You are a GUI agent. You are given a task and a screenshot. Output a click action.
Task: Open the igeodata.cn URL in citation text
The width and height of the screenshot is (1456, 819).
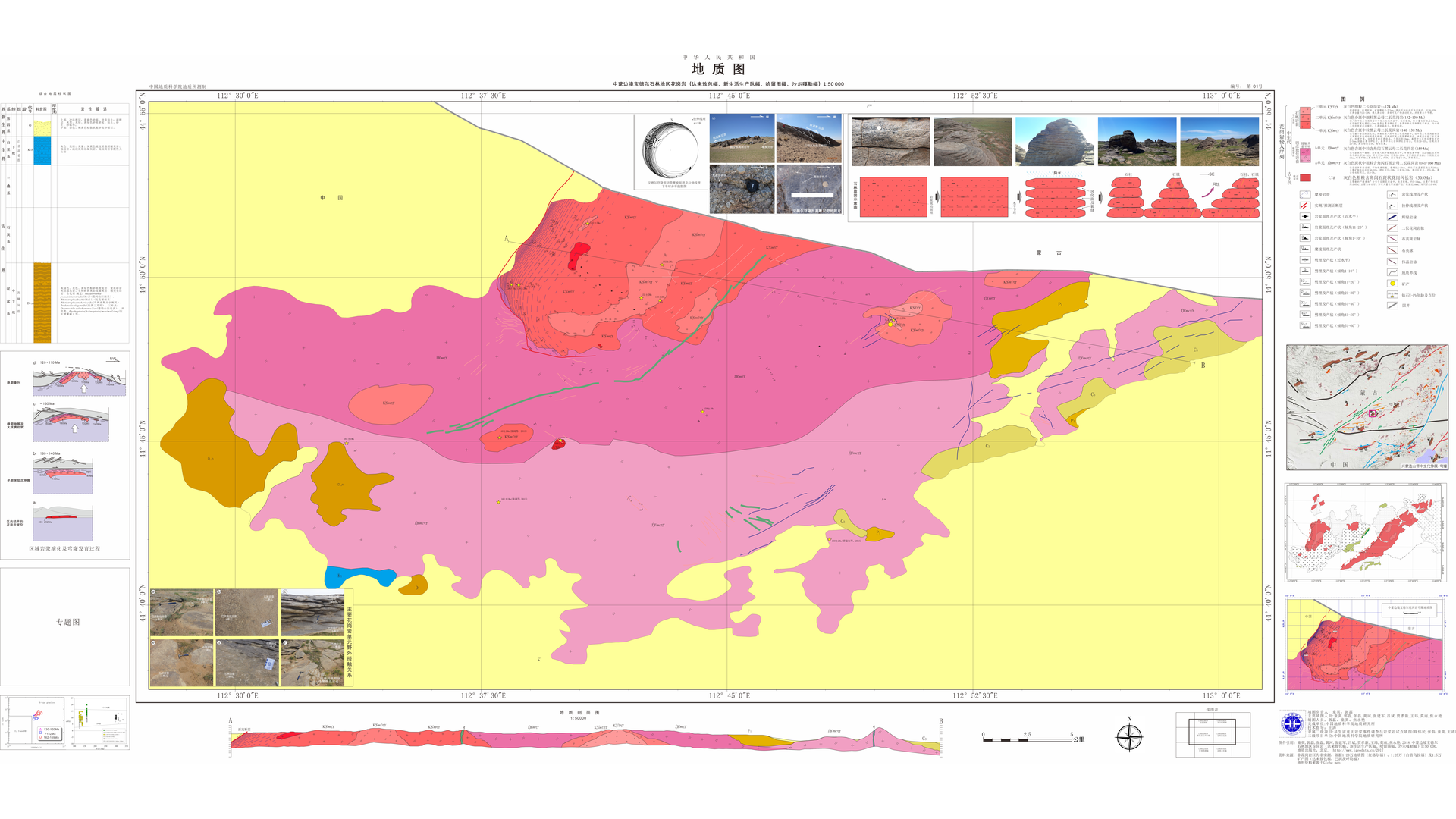[1357, 750]
